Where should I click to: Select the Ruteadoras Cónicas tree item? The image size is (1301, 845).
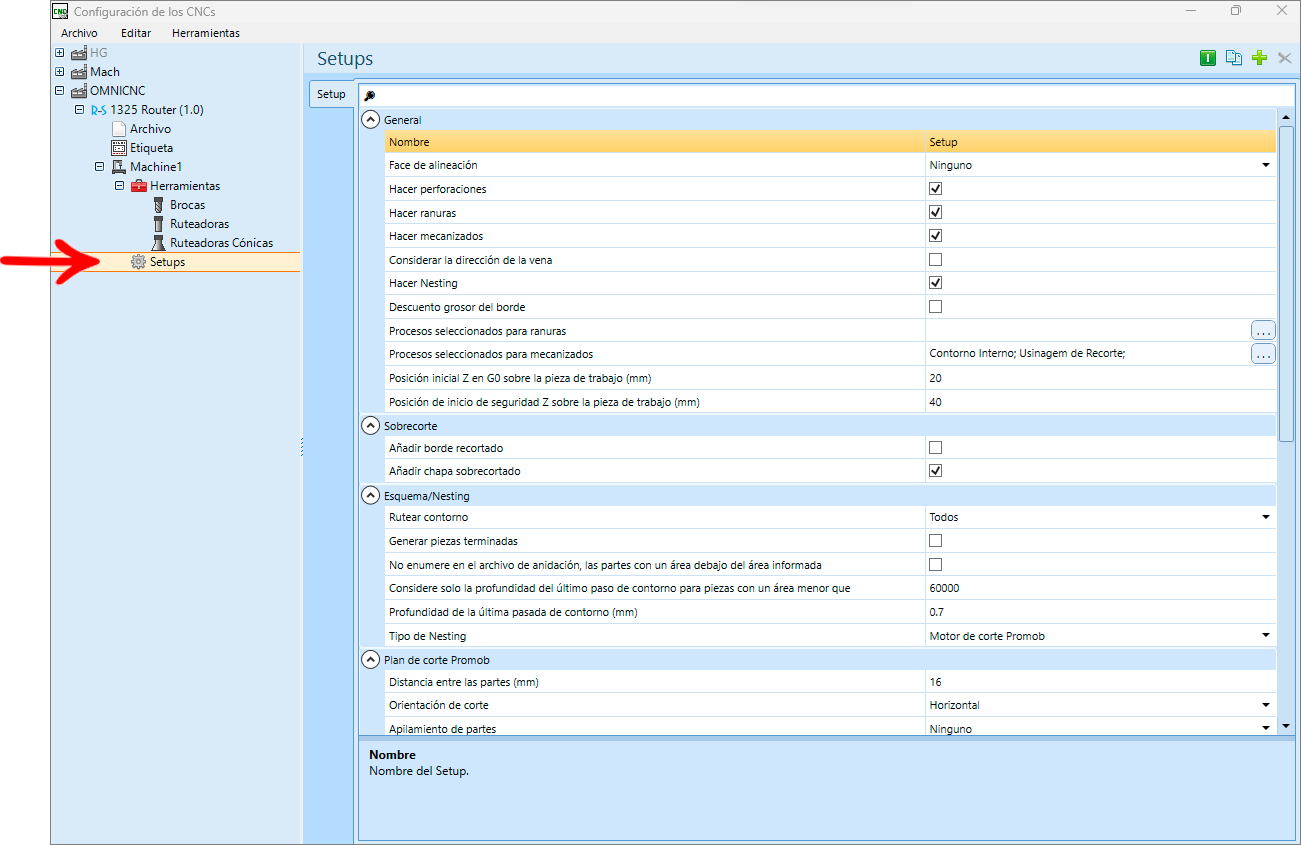(221, 243)
